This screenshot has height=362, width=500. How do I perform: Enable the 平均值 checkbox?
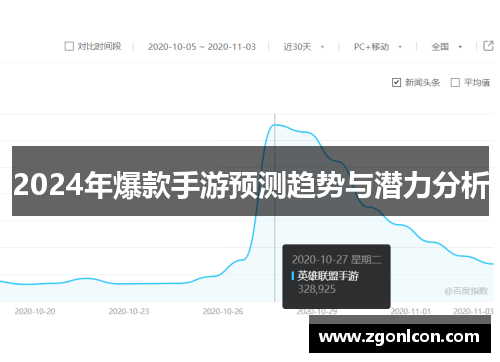(455, 82)
